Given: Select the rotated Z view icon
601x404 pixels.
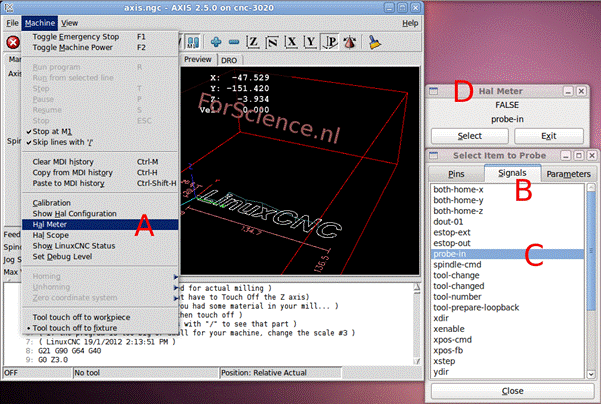Looking at the screenshot, I should (x=272, y=42).
